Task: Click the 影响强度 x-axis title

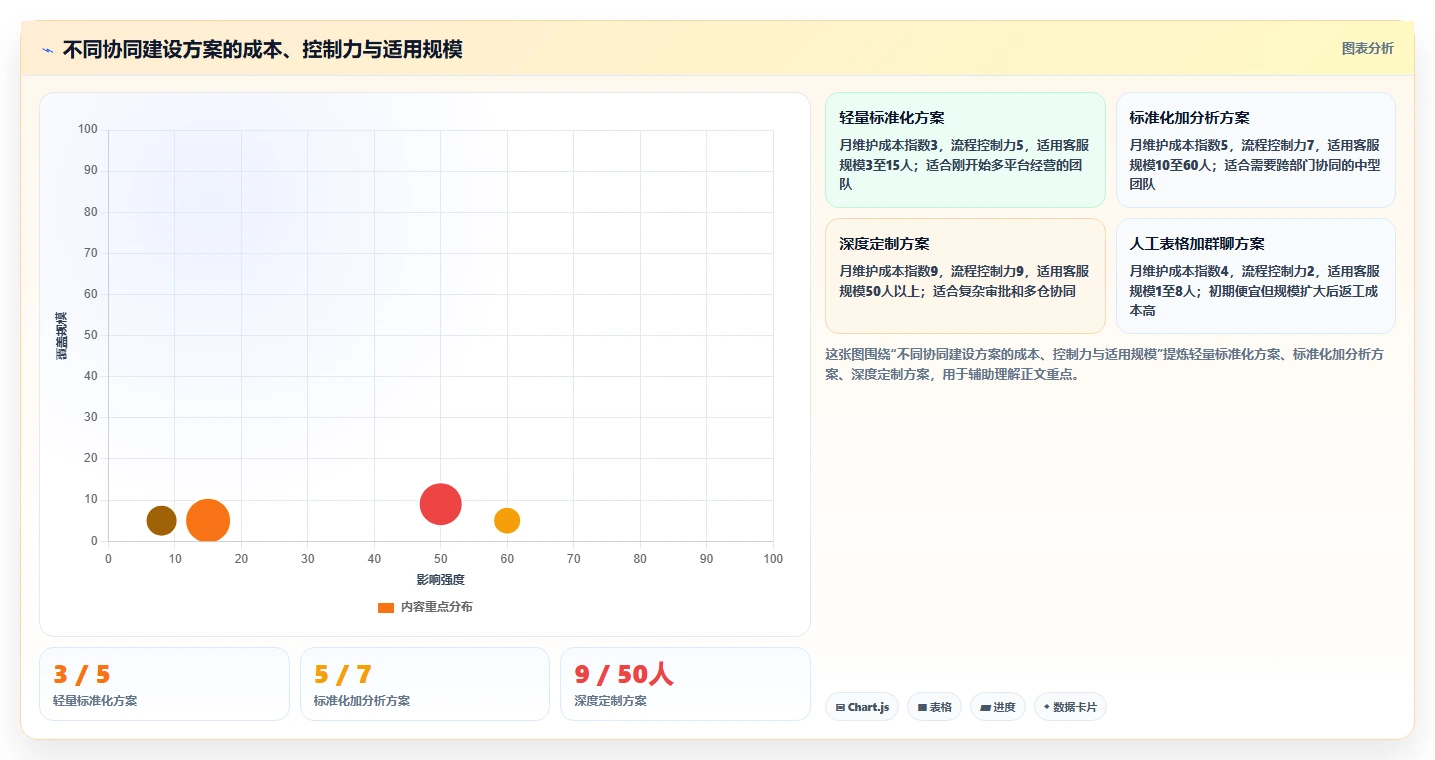Action: tap(441, 580)
